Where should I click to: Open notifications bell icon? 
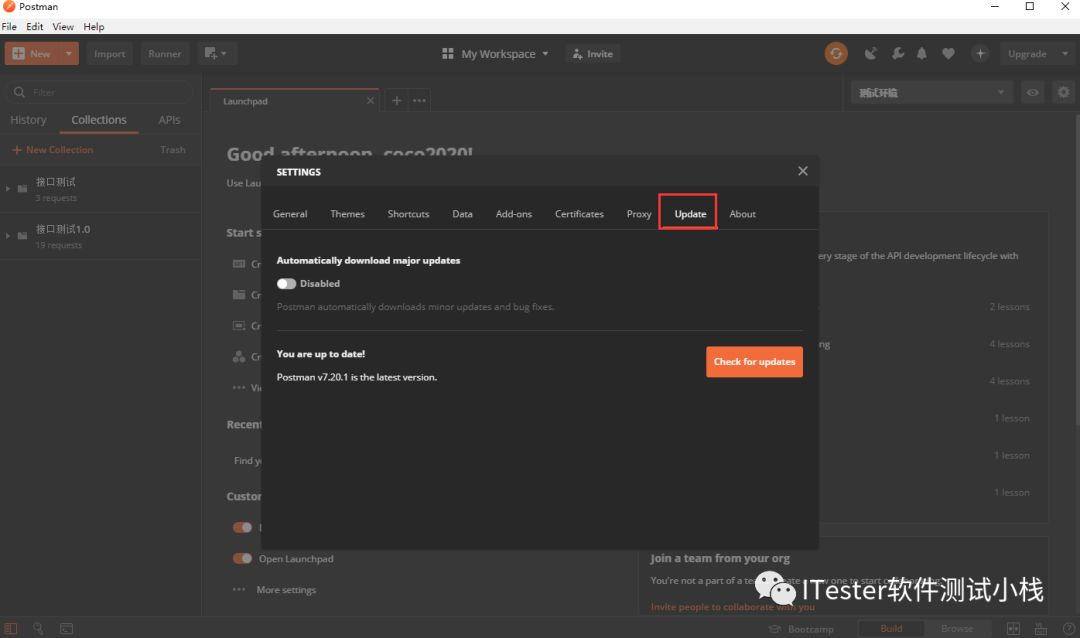tap(922, 53)
